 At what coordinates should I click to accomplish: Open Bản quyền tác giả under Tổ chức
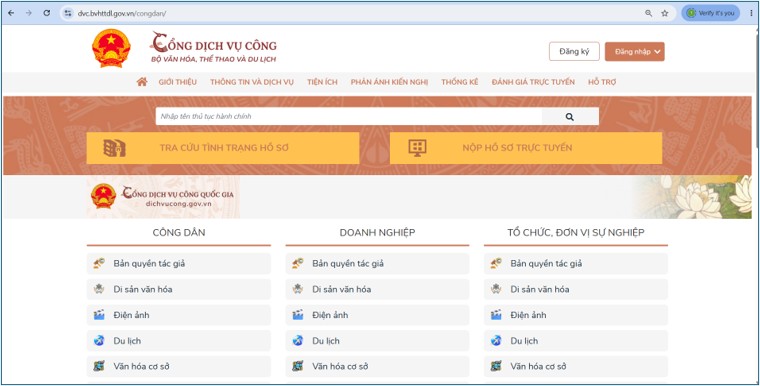[576, 264]
